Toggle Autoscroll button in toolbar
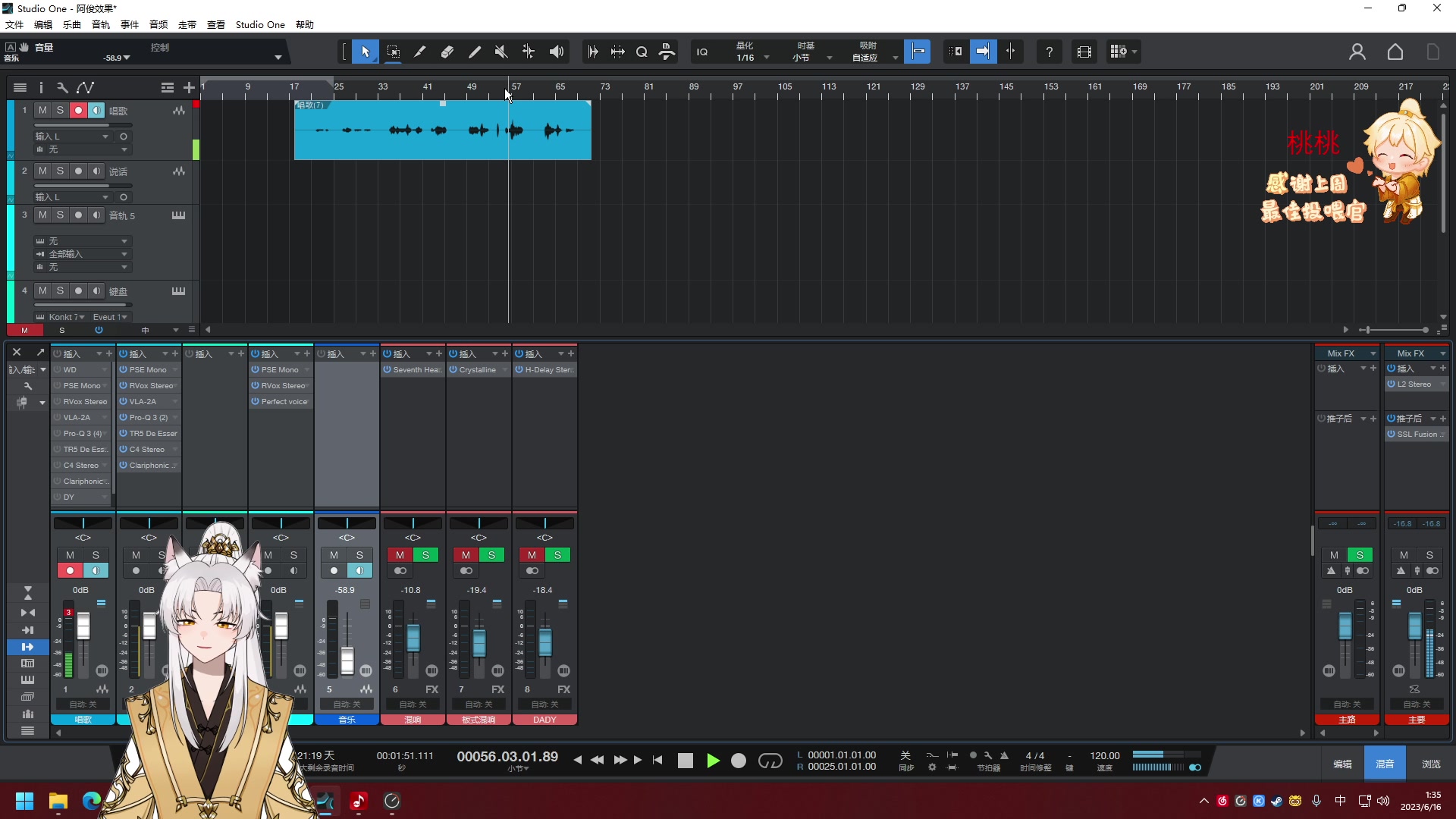 pyautogui.click(x=983, y=52)
